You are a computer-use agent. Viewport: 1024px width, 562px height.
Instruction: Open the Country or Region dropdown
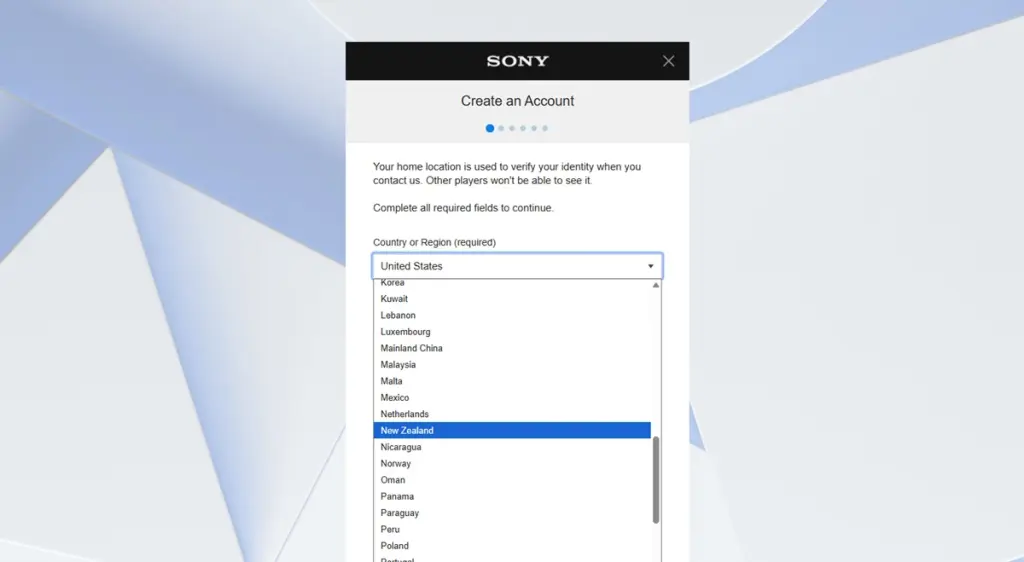pyautogui.click(x=517, y=266)
